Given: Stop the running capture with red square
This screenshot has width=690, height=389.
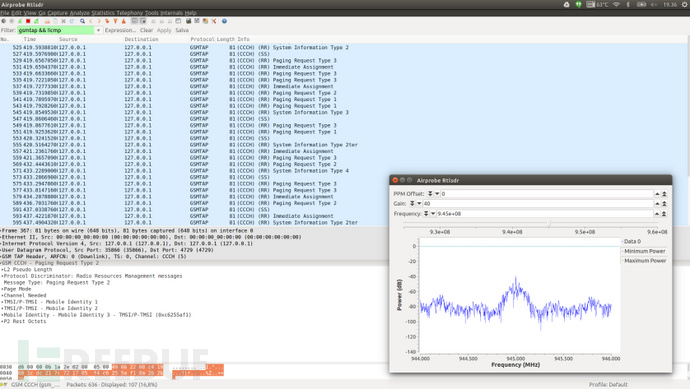Looking at the screenshot, I should (x=28, y=21).
